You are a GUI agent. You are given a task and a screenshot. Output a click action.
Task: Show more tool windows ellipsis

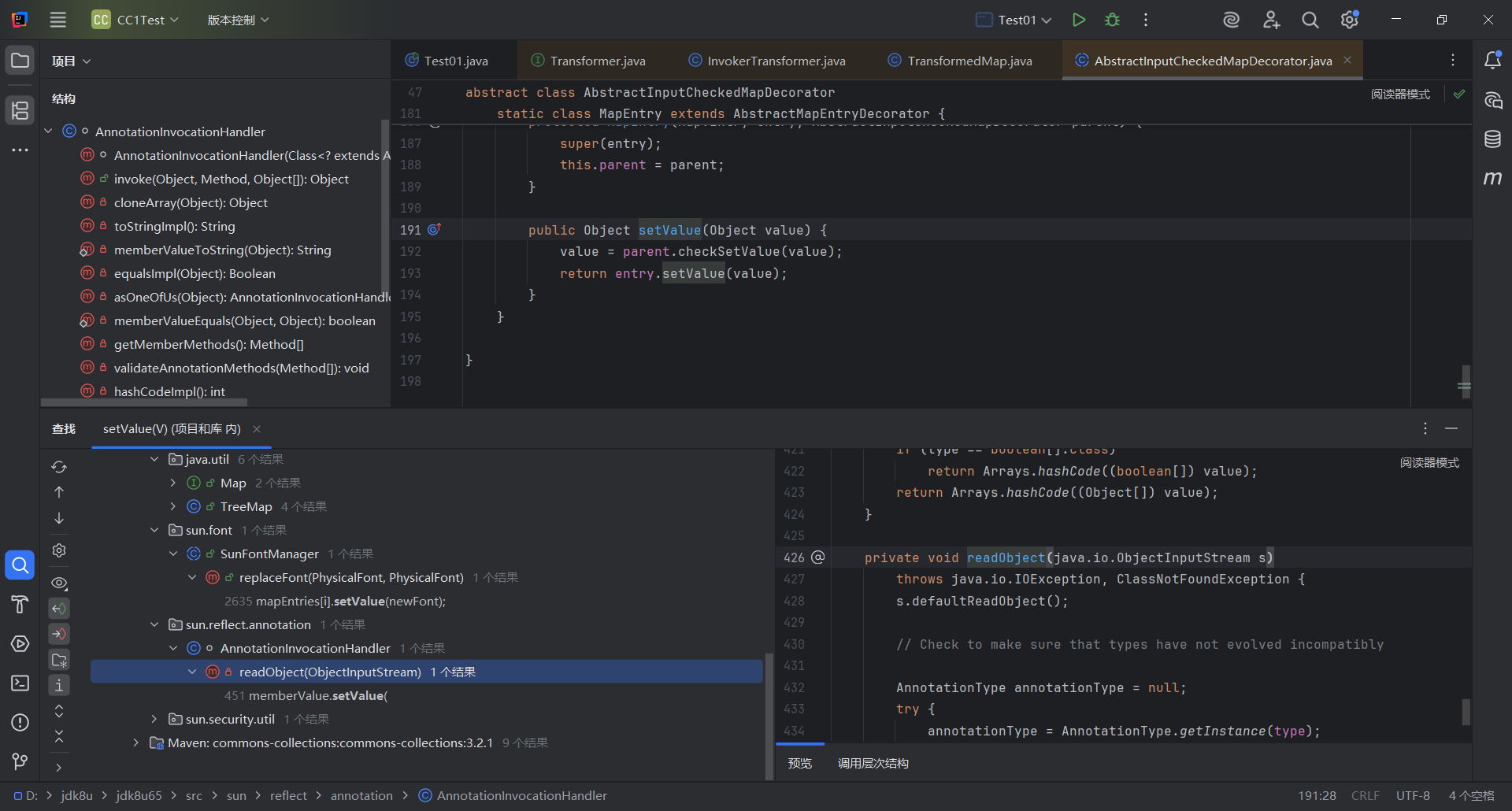(x=20, y=150)
